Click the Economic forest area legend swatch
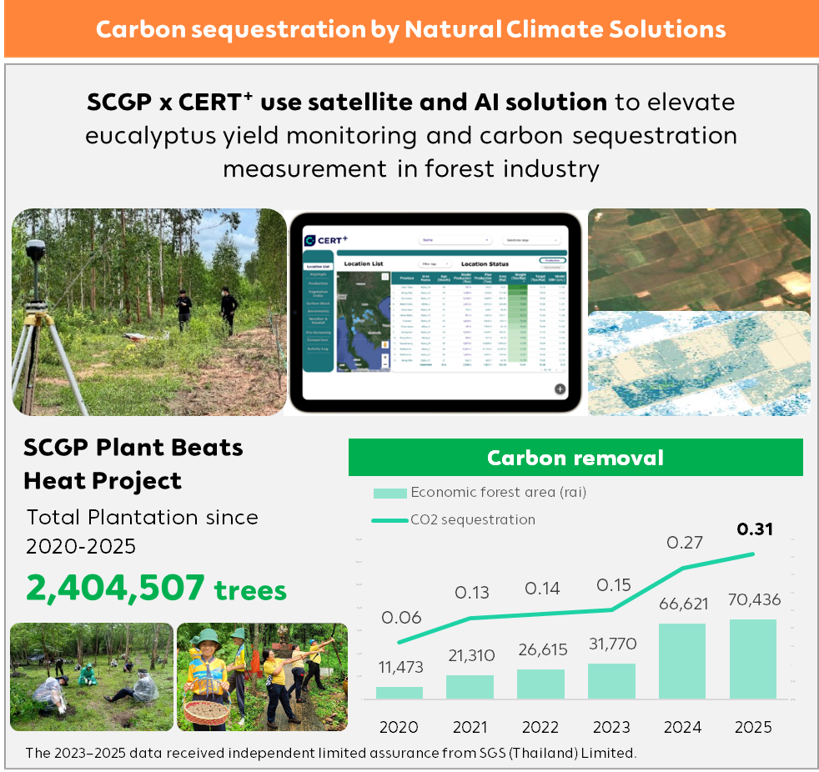819x772 pixels. [x=389, y=493]
